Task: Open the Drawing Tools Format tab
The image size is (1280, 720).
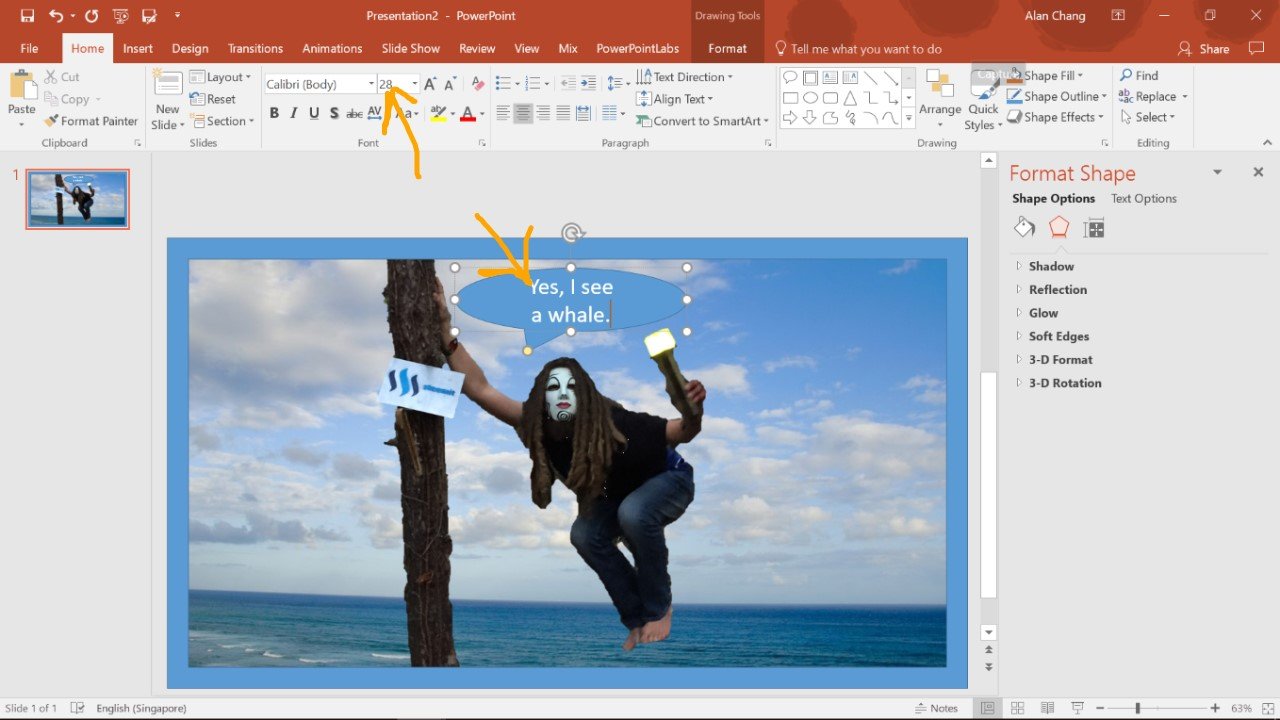Action: pyautogui.click(x=727, y=48)
